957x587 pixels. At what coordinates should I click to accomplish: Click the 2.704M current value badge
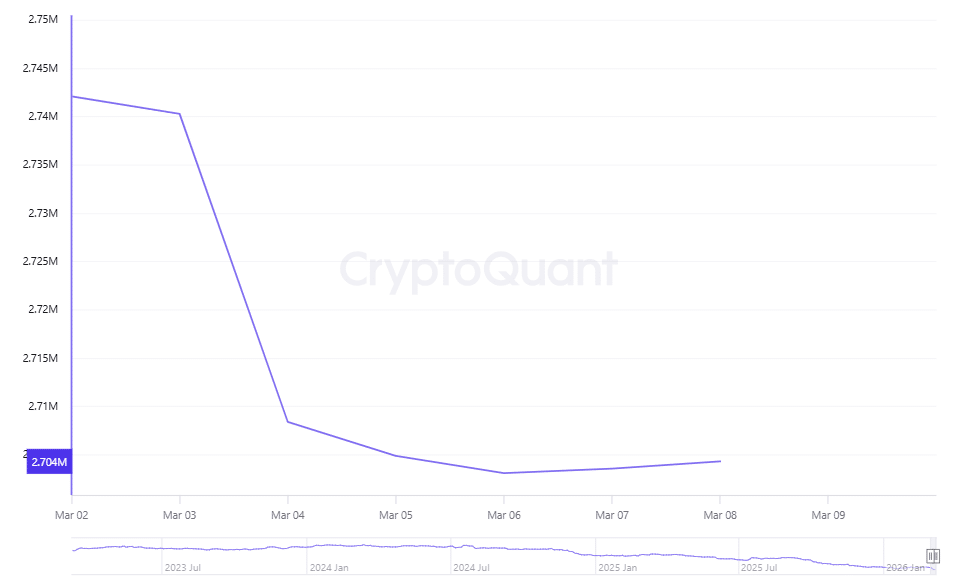(49, 462)
